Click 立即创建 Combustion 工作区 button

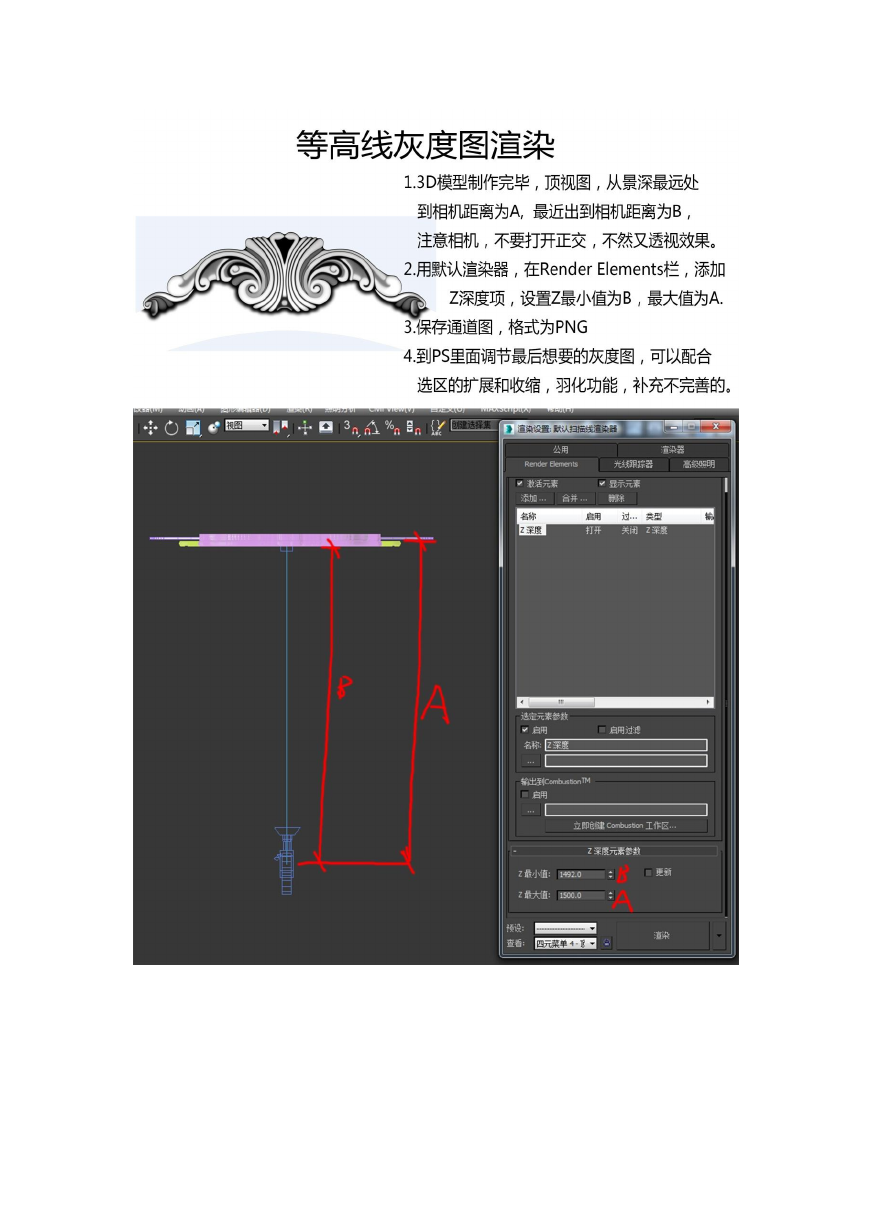tap(625, 826)
